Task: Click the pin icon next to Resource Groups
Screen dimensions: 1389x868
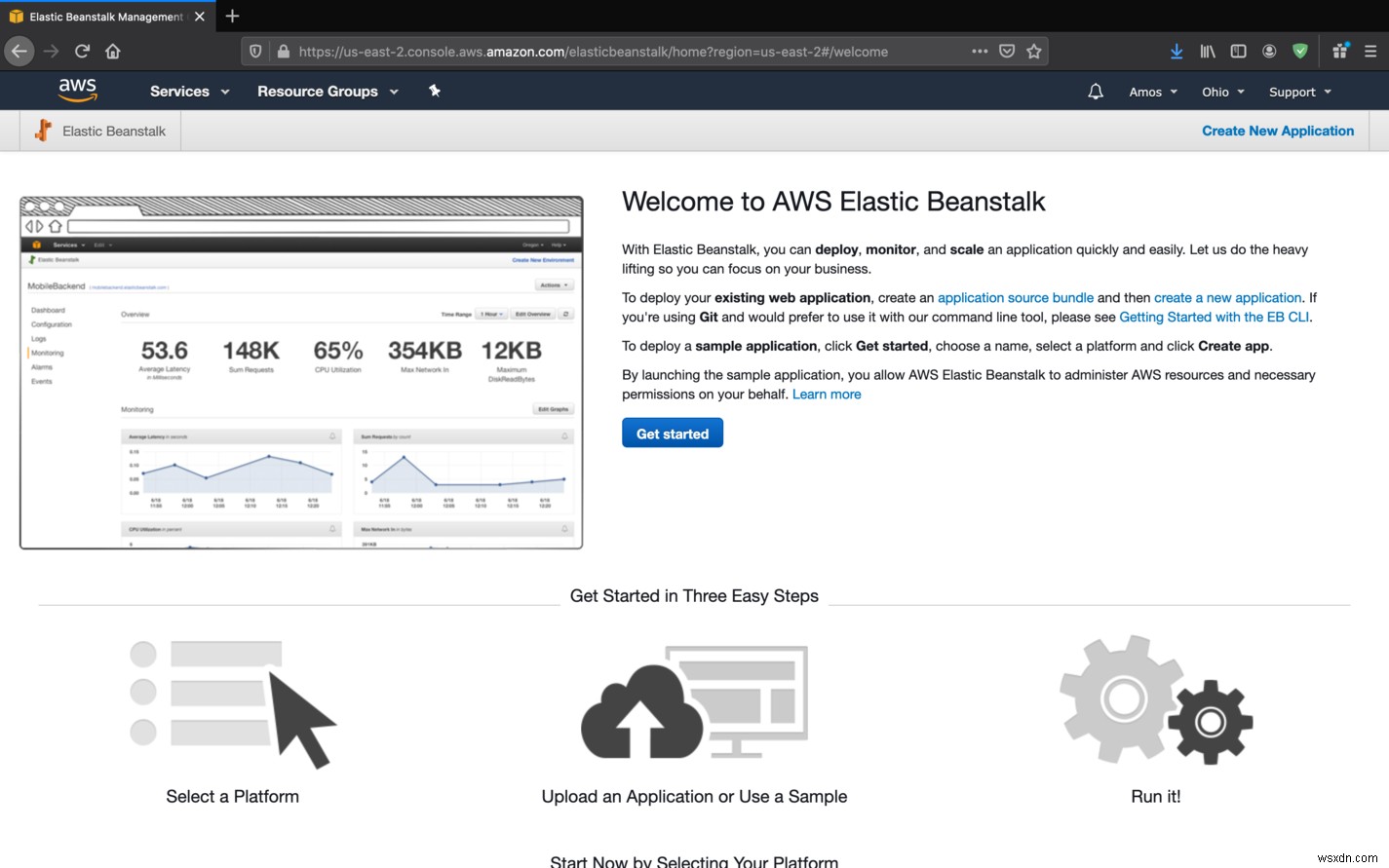Action: 435,91
